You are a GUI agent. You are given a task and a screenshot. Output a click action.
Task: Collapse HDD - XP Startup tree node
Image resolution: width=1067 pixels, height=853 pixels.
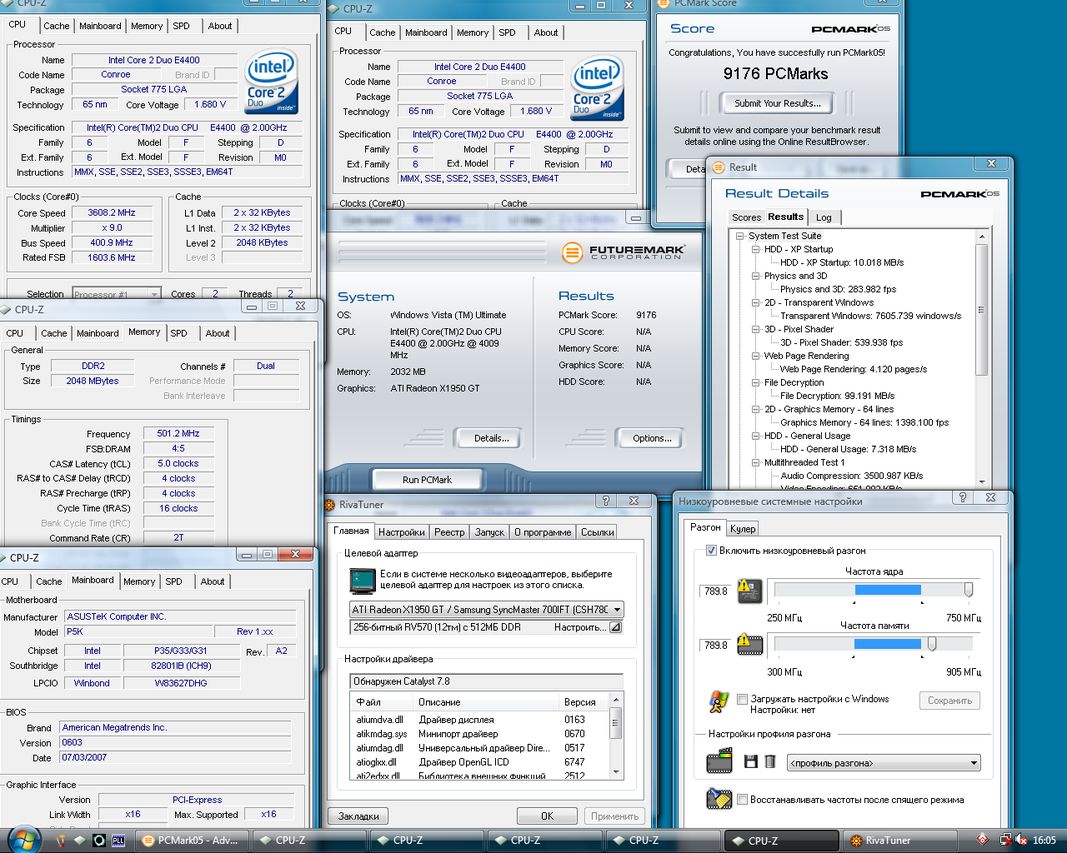click(x=755, y=249)
